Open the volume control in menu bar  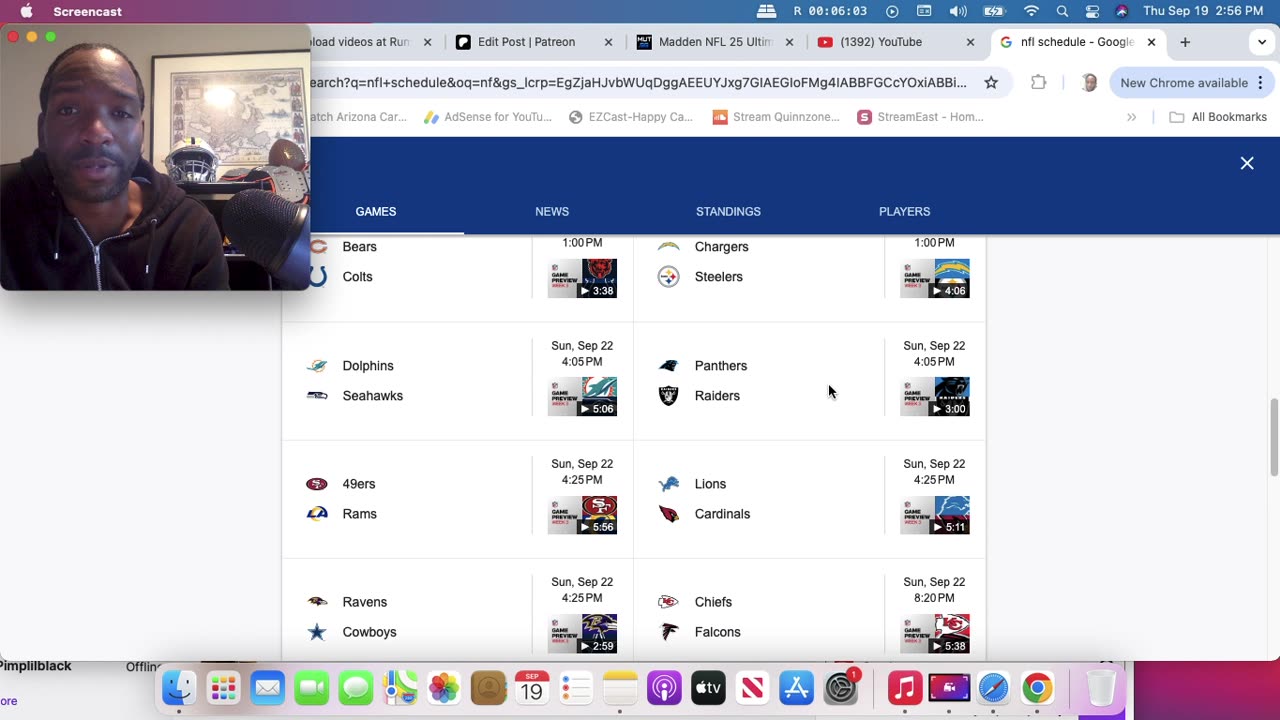(x=958, y=11)
